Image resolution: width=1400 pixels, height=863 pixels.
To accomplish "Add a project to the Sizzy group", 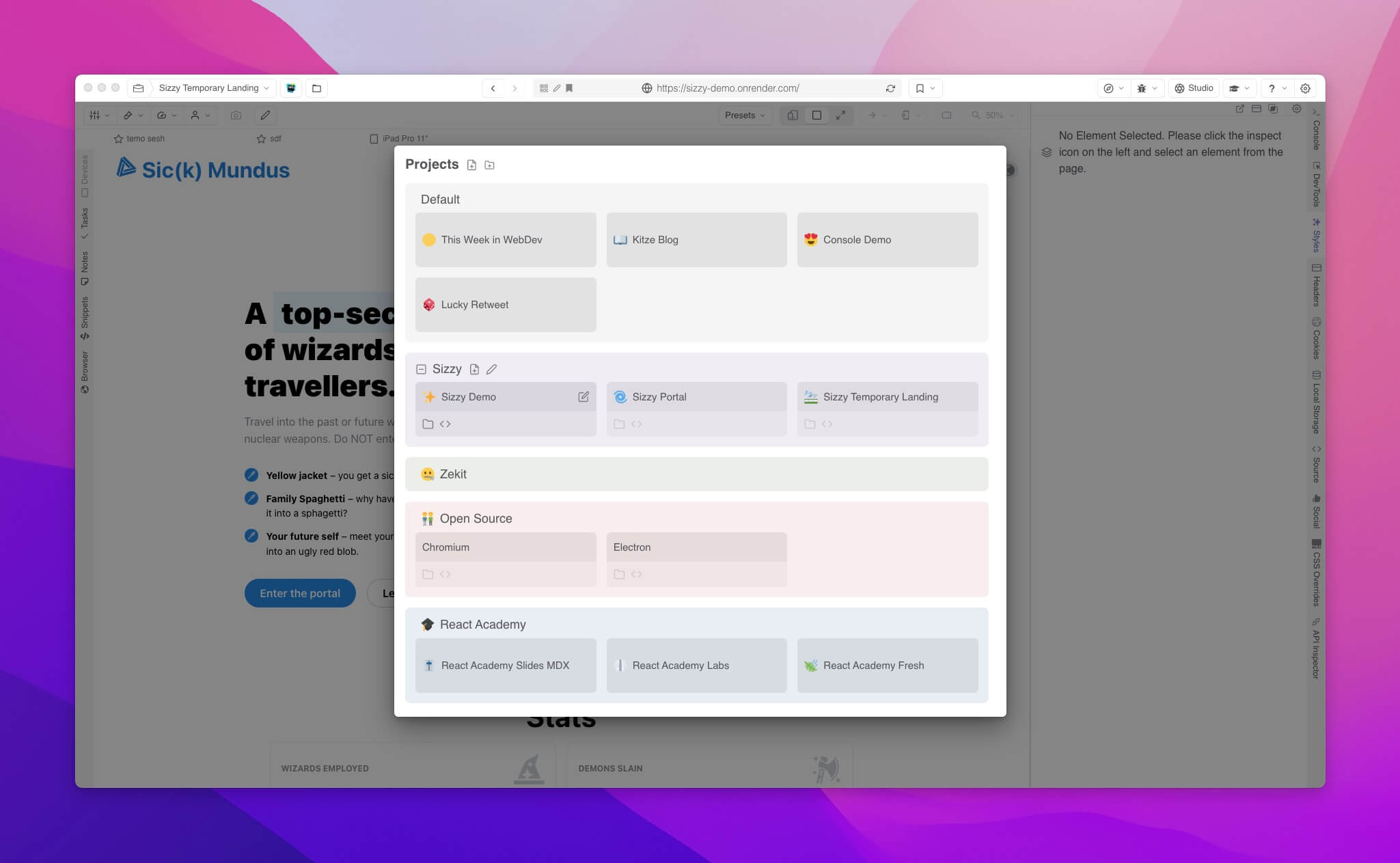I will click(x=474, y=369).
